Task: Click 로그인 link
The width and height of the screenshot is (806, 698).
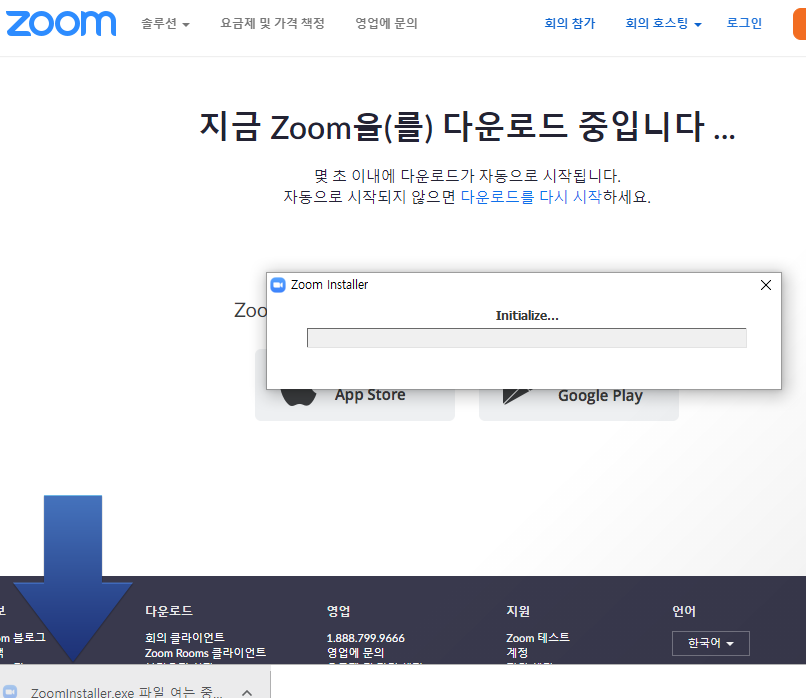Action: pos(744,23)
